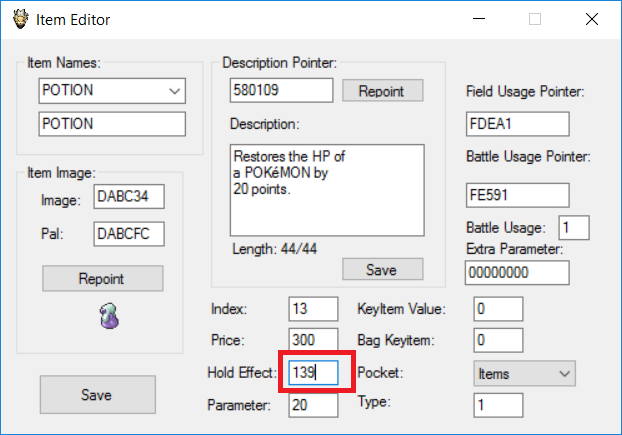Viewport: 622px width, 435px height.
Task: Click the 'Length: 44/44' text
Action: pos(275,249)
